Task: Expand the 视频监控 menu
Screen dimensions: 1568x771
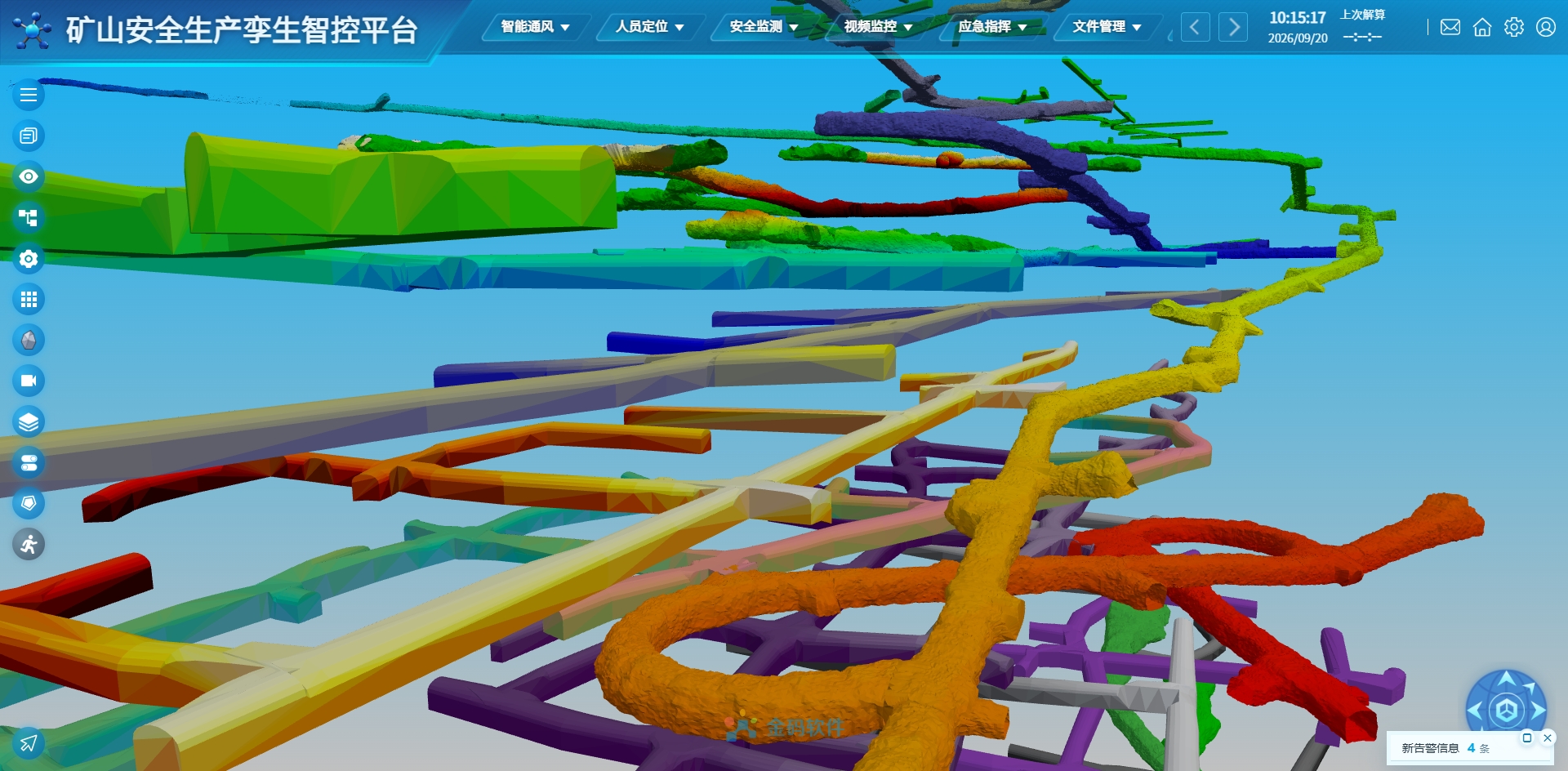Action: pos(878,27)
